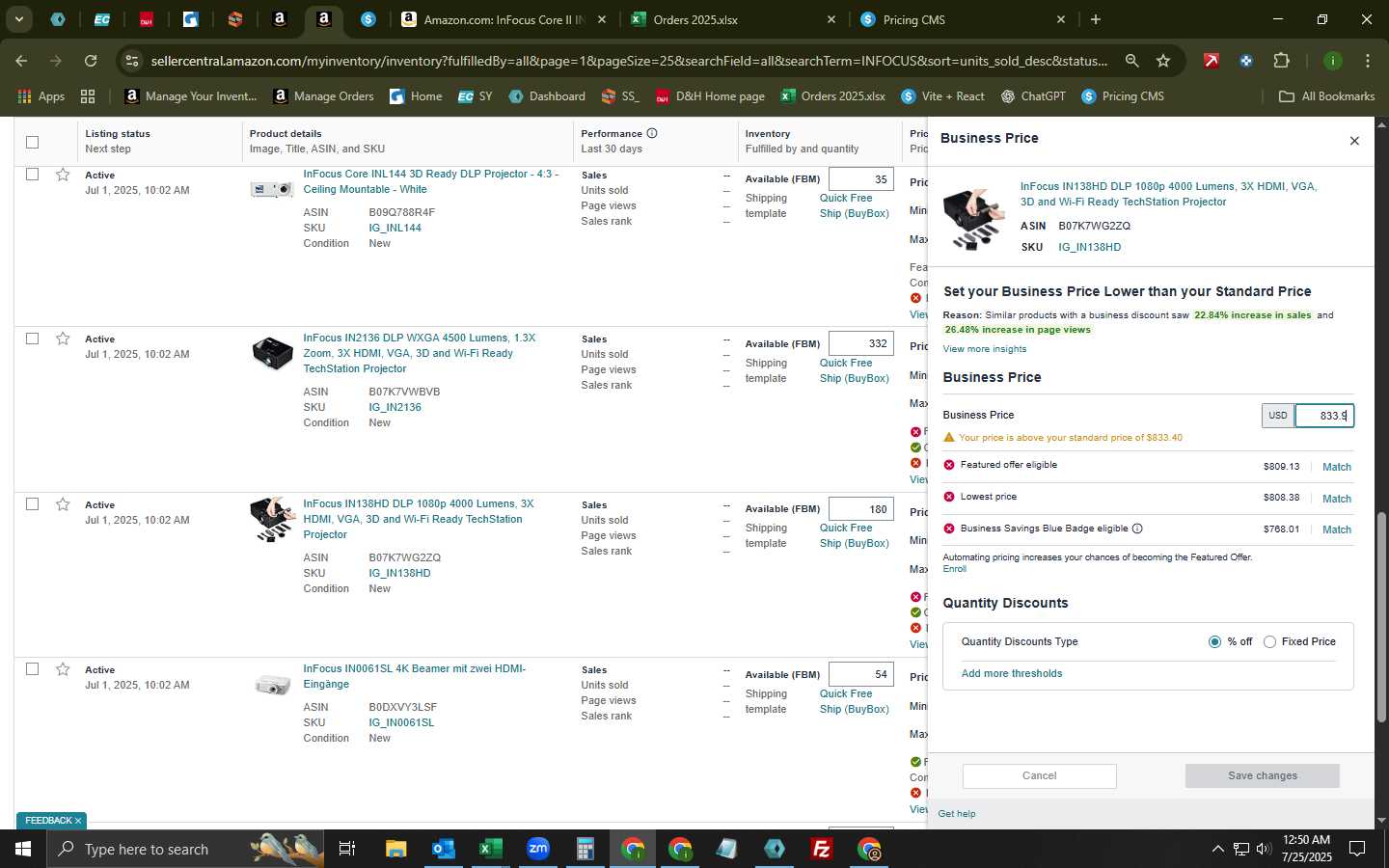
Task: Switch to the Pricing CMS tab
Action: coord(963,19)
